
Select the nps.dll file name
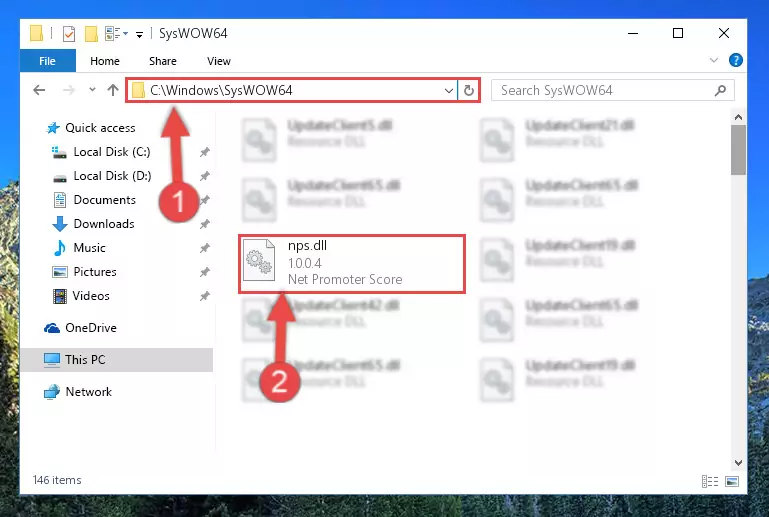click(x=307, y=245)
